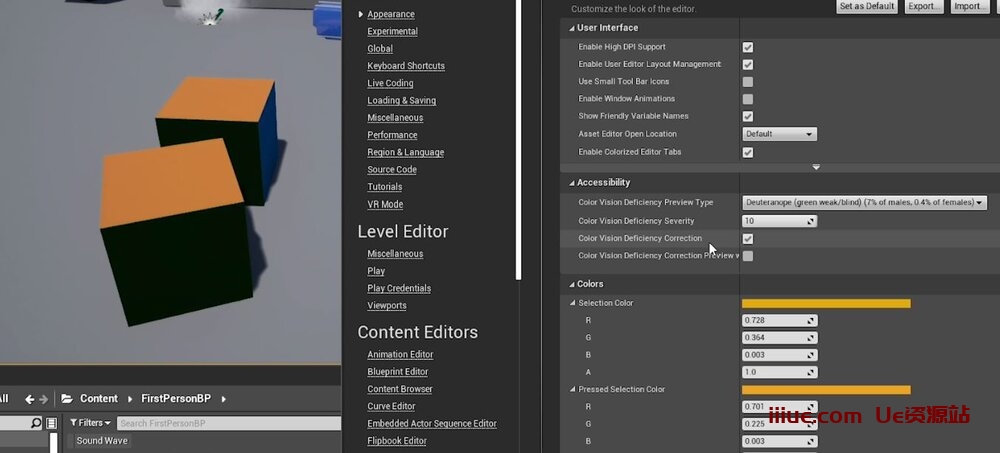
Task: Go to Blueprint Editor settings
Action: pos(397,372)
